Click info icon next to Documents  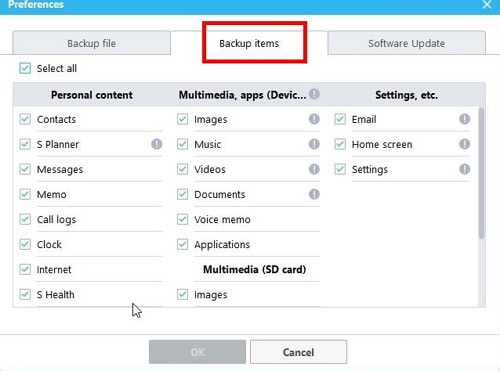pyautogui.click(x=314, y=194)
